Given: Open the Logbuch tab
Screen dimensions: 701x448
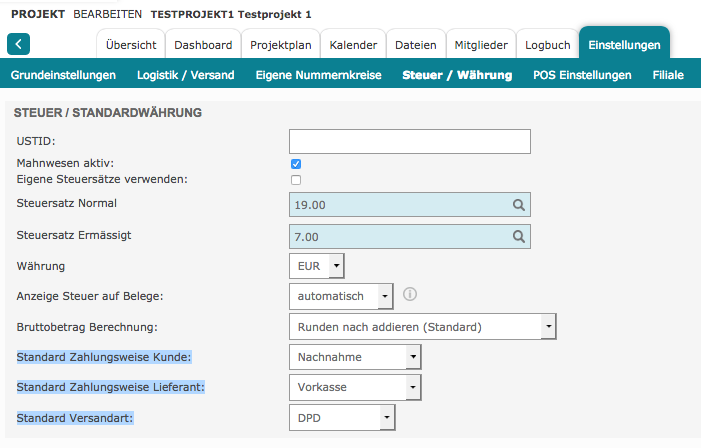Looking at the screenshot, I should tap(548, 45).
